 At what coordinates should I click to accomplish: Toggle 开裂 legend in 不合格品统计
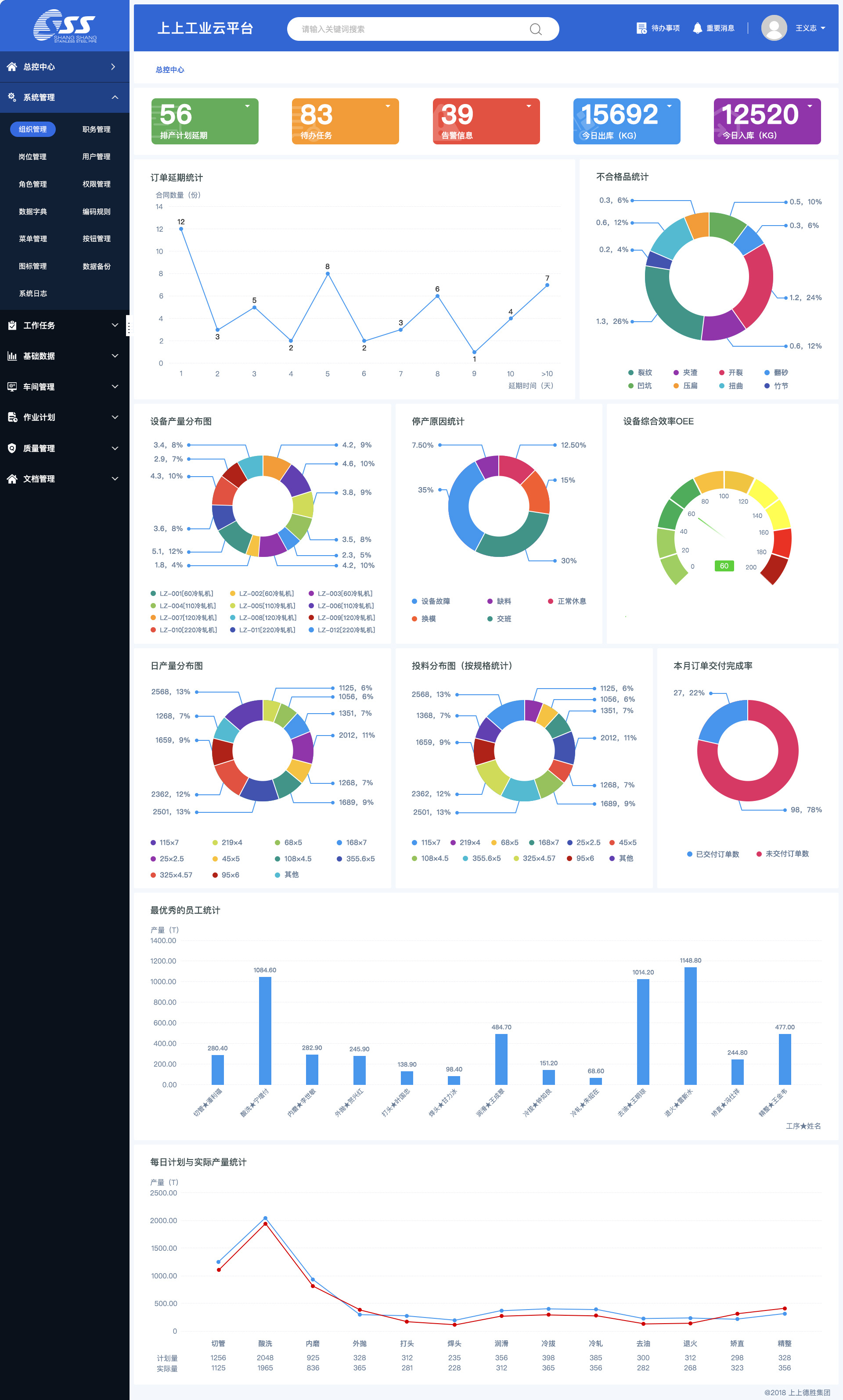[x=731, y=373]
